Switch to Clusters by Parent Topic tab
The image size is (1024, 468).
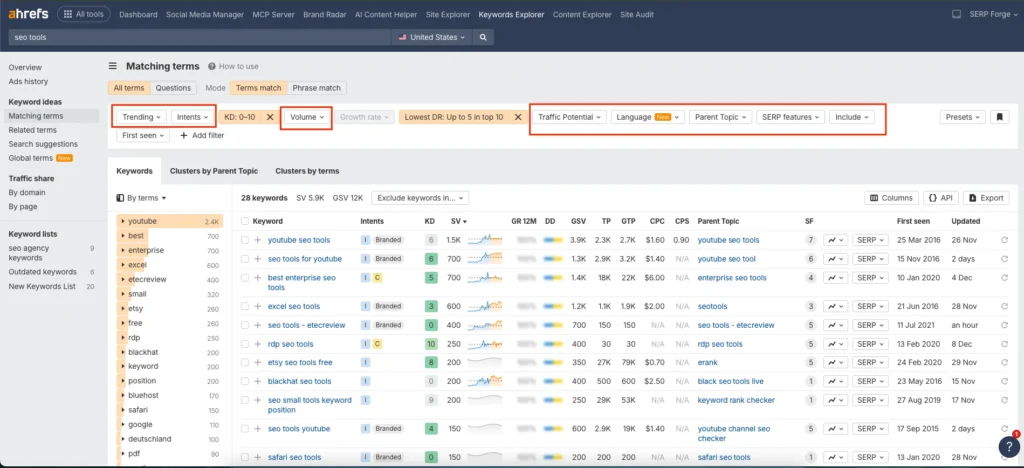coord(213,171)
